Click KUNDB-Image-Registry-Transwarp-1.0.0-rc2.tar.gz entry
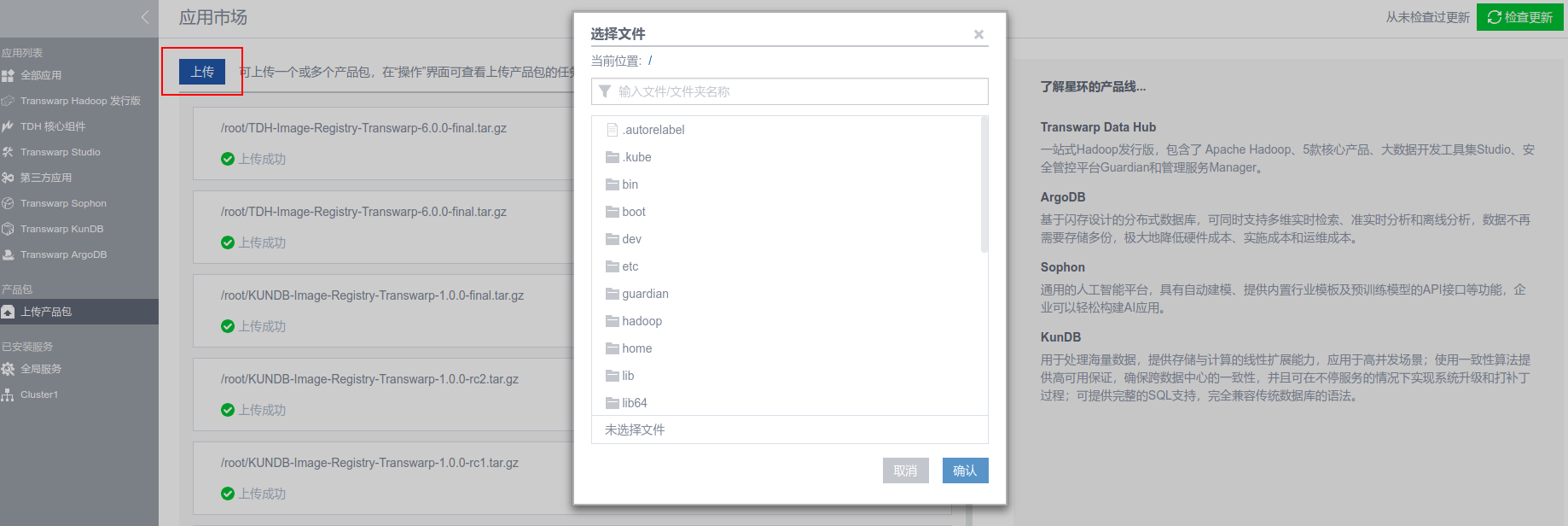The width and height of the screenshot is (1568, 526). coord(369,379)
